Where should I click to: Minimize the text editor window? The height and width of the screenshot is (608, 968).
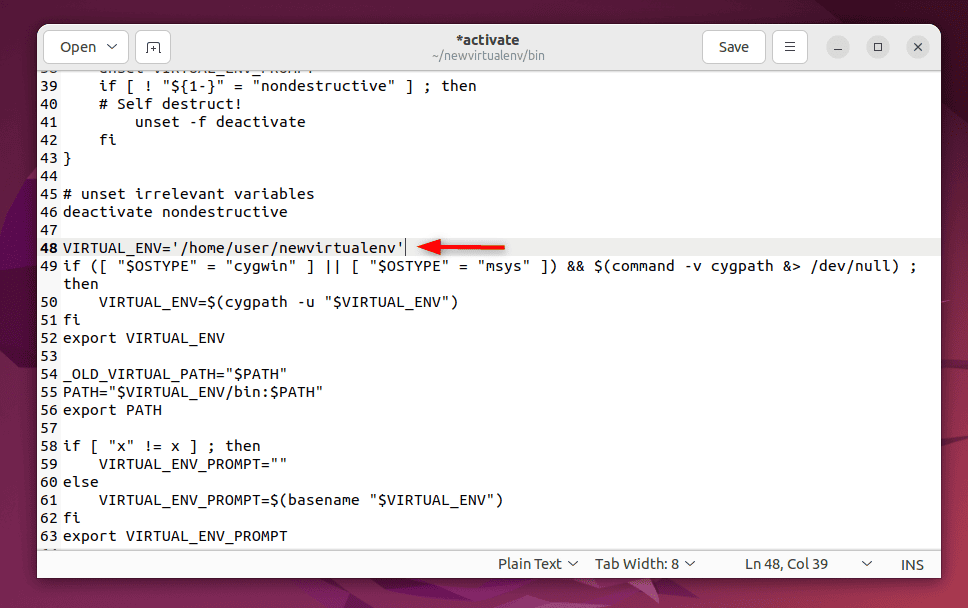pos(838,47)
